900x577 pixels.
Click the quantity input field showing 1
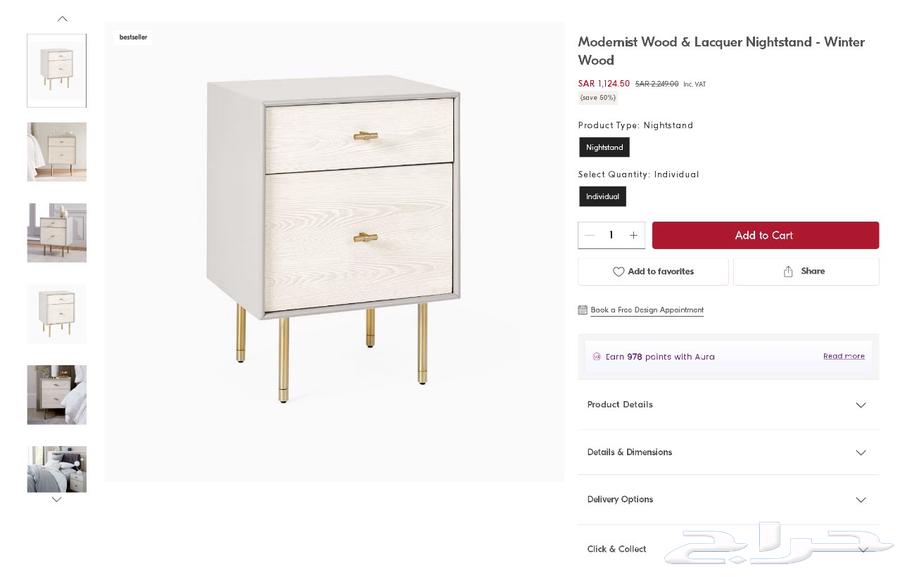(x=611, y=235)
